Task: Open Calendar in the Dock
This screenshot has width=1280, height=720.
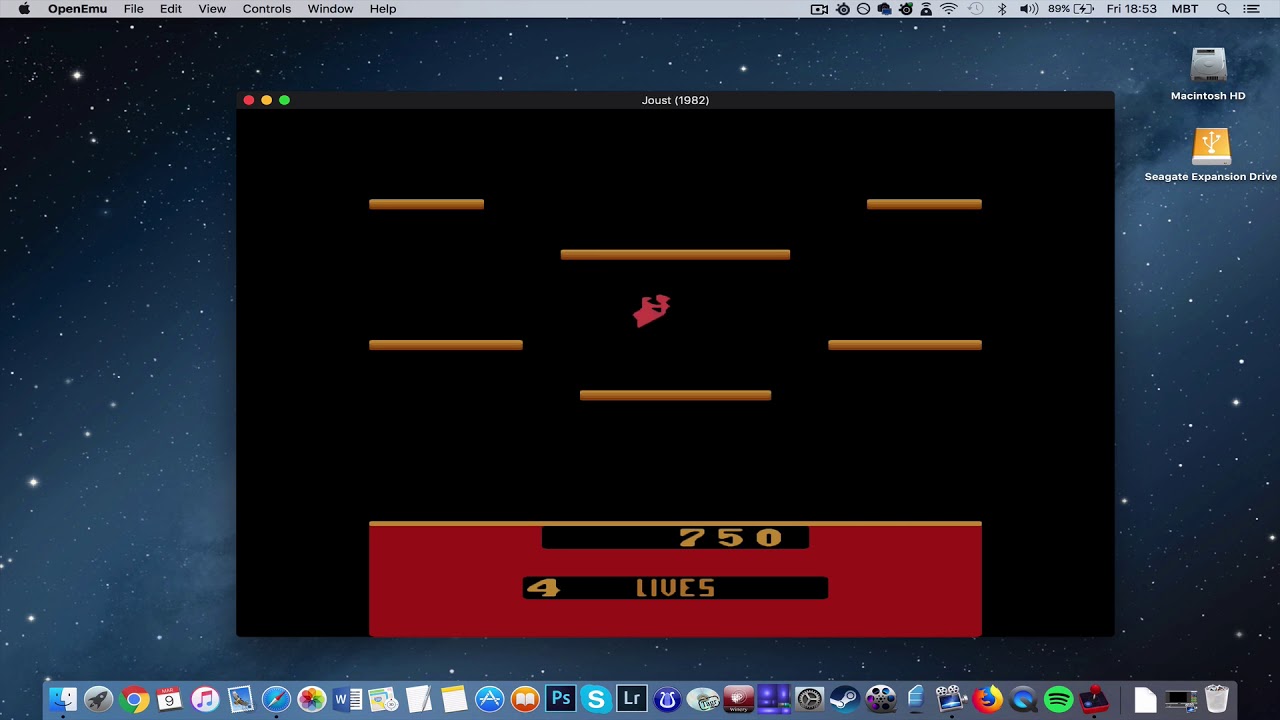Action: [x=169, y=699]
